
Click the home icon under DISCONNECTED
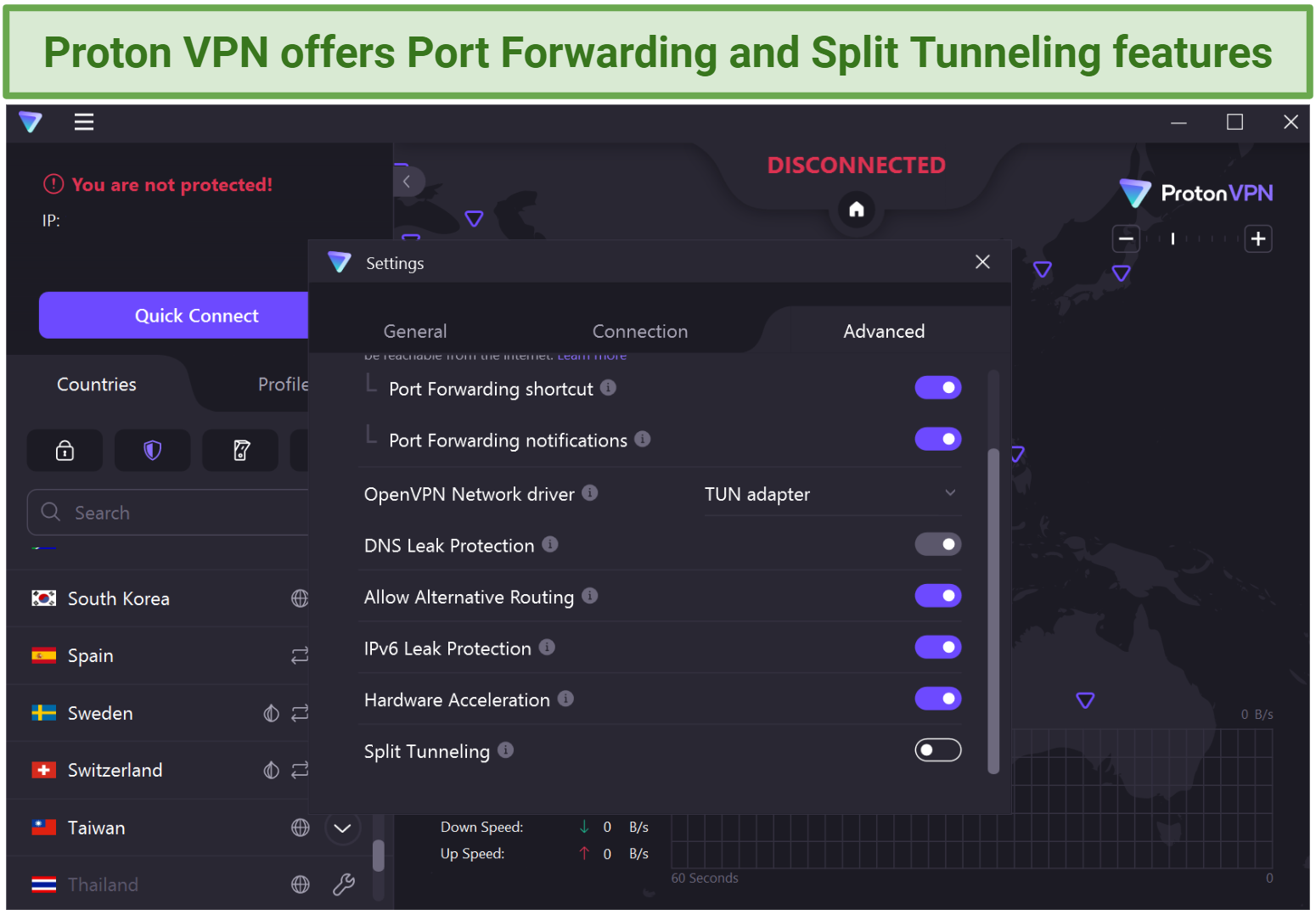pos(857,209)
